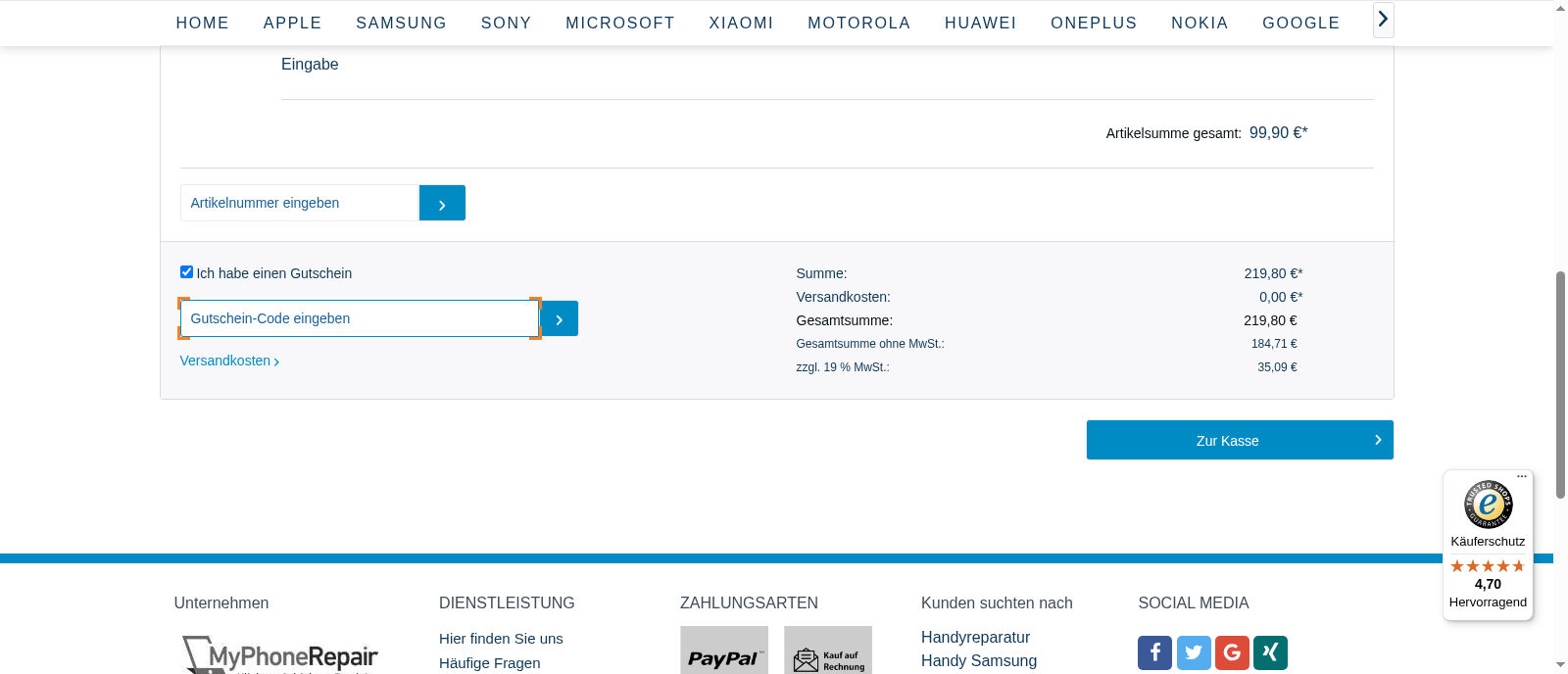This screenshot has width=1568, height=674.
Task: Click the Gesamtsumme value 219,80 €
Action: pyautogui.click(x=1270, y=320)
